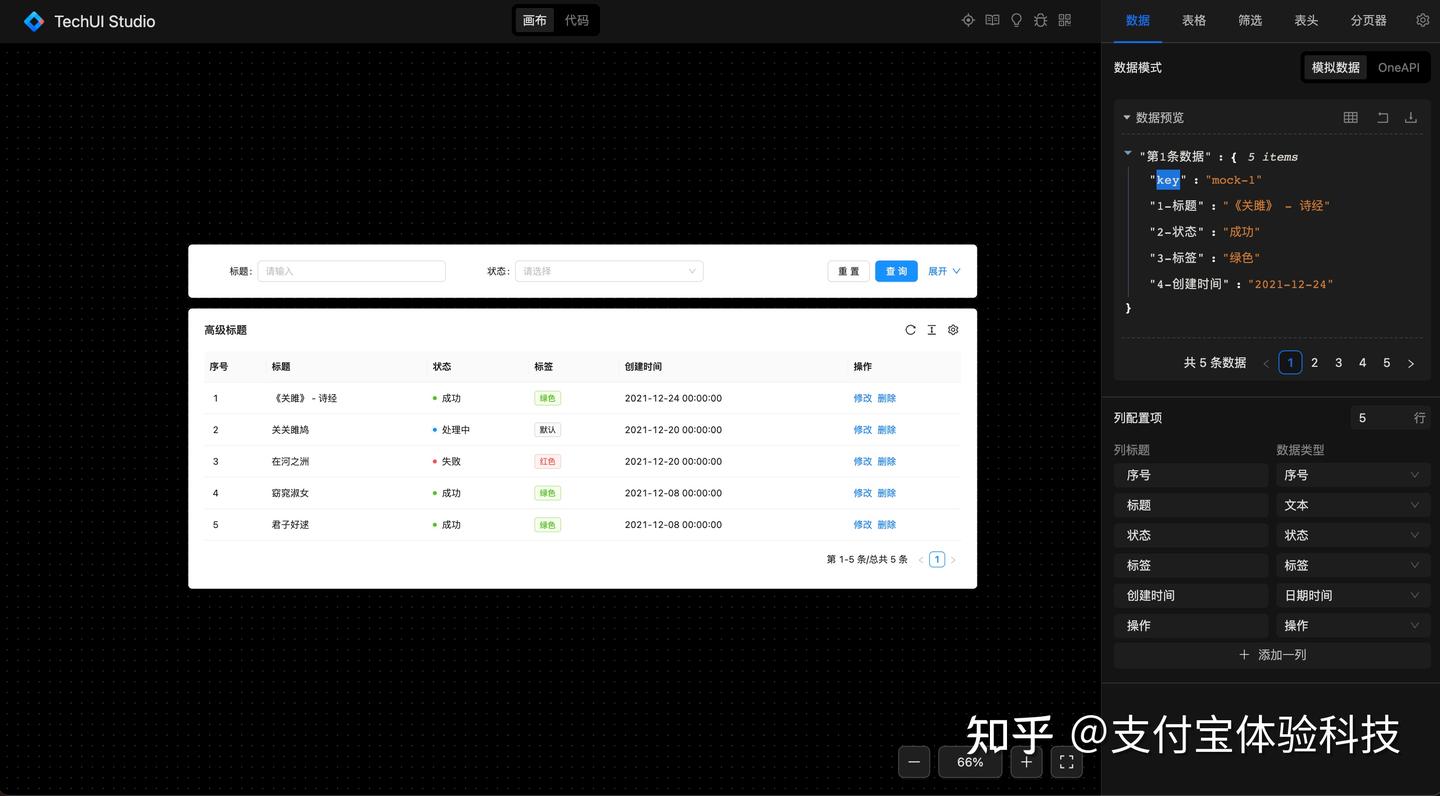Switch to the 分页器 tab
The image size is (1440, 796).
[1368, 20]
